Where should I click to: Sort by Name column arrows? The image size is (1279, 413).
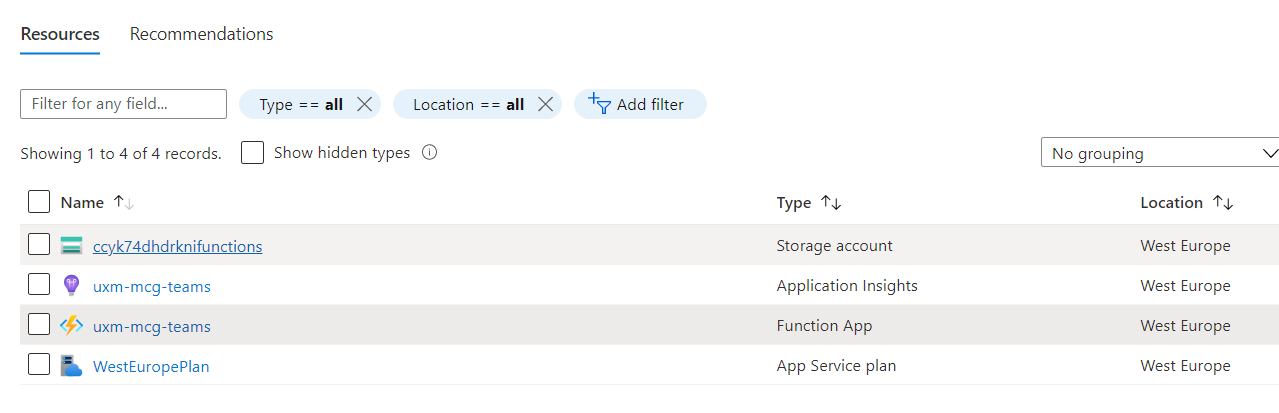tap(124, 202)
